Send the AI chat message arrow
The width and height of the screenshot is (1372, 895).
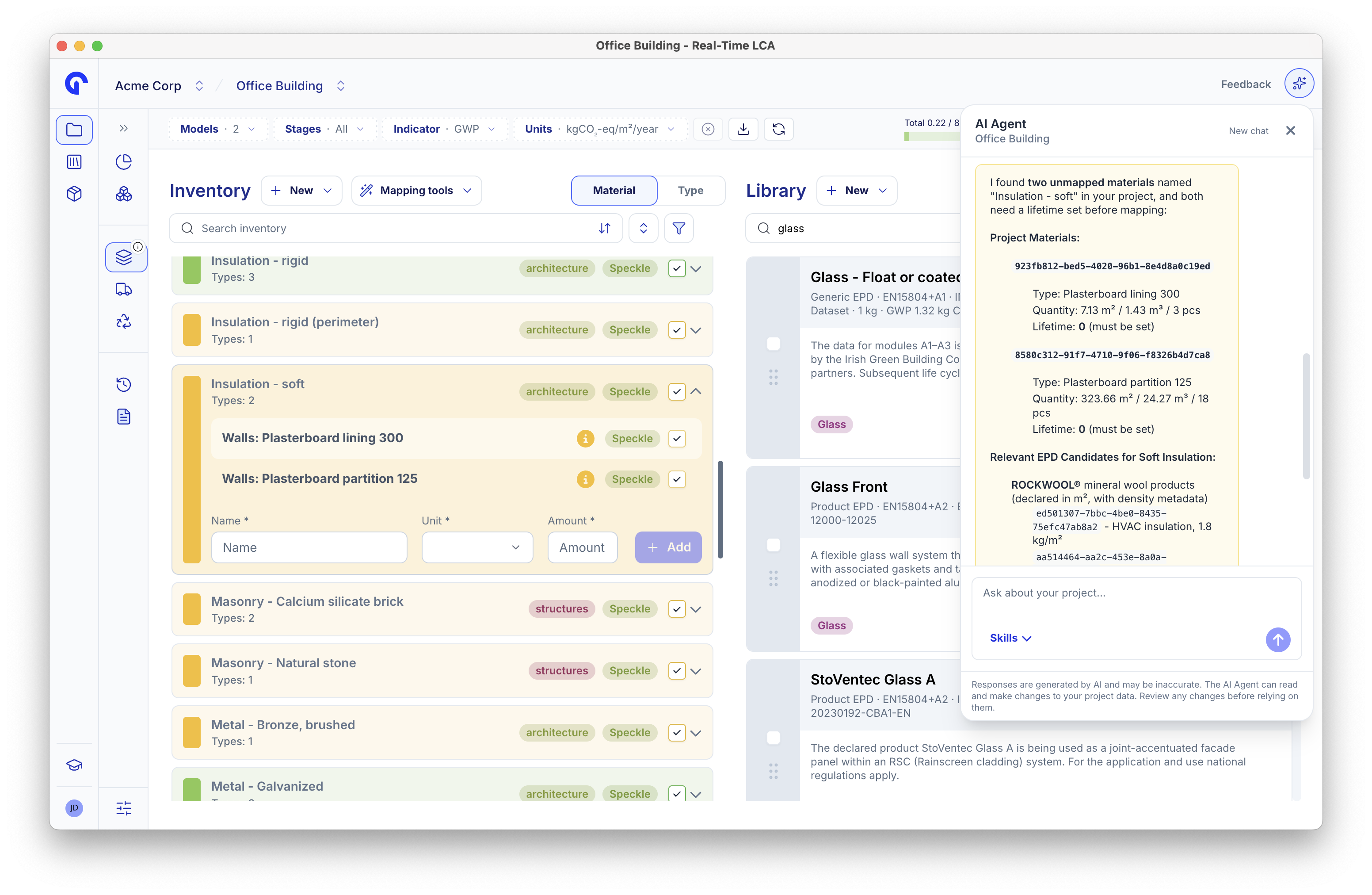[x=1277, y=639]
